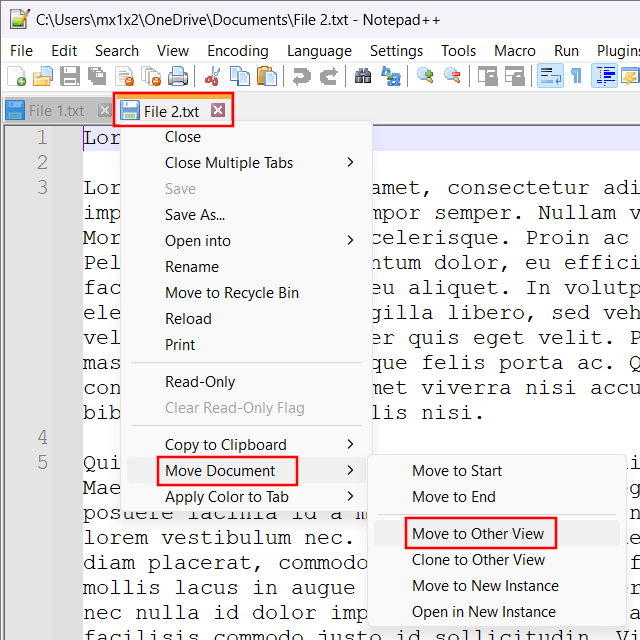This screenshot has width=640, height=640.
Task: Open the Tools menu
Action: 458,51
